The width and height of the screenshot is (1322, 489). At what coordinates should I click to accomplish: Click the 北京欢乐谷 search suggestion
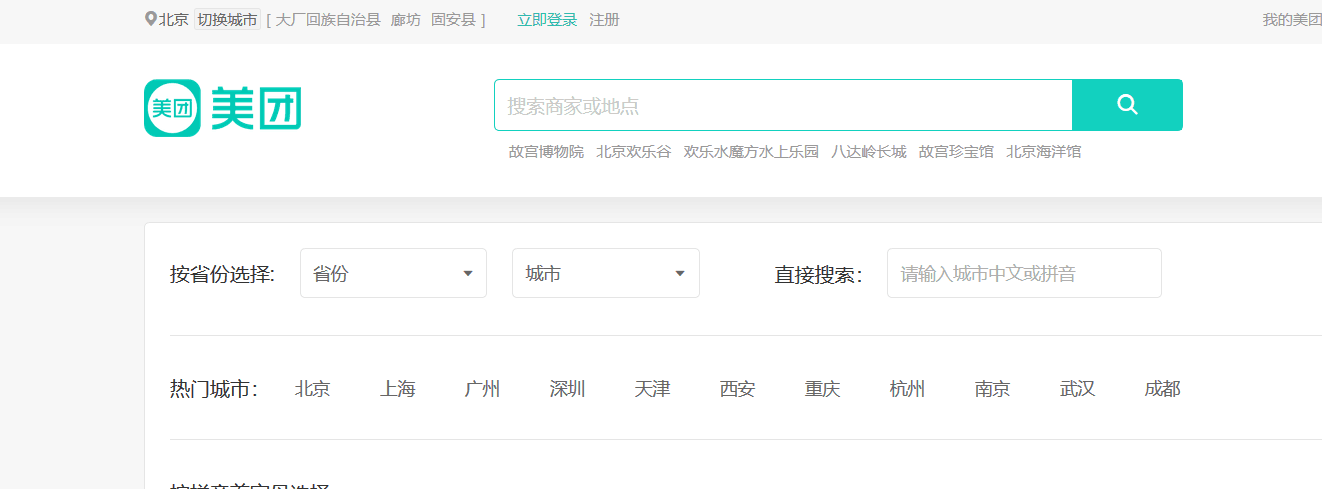[634, 152]
